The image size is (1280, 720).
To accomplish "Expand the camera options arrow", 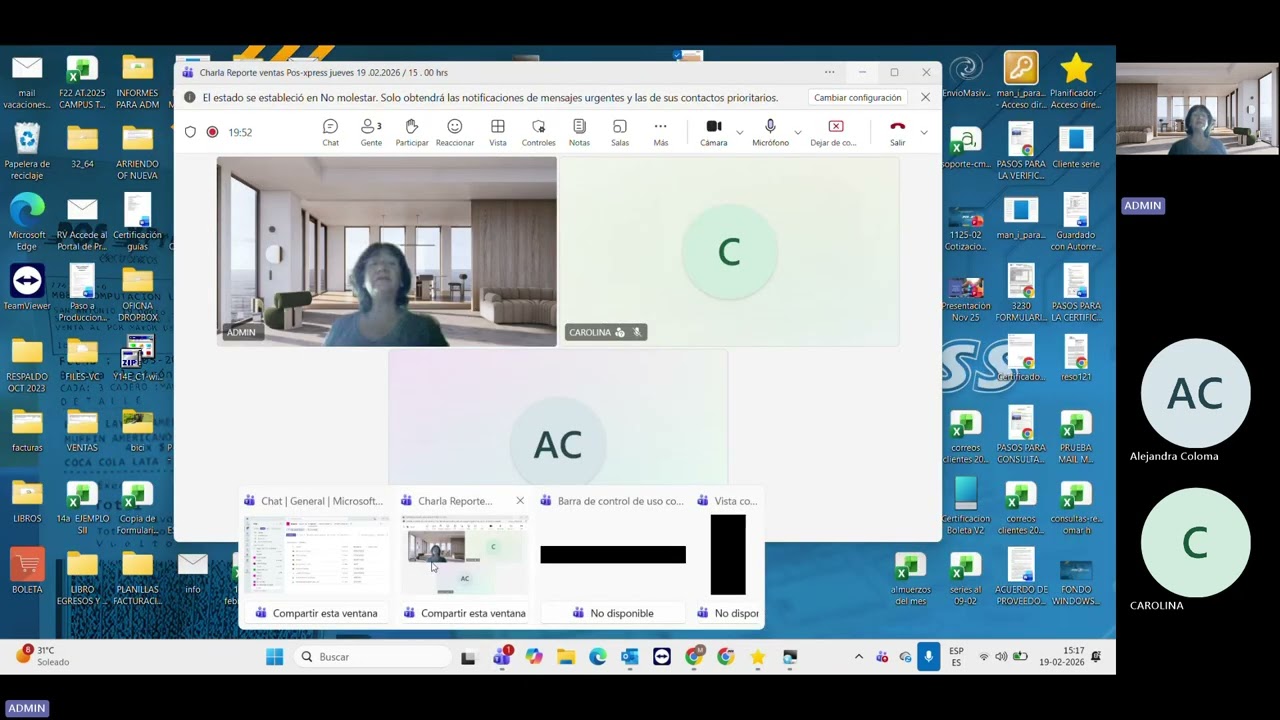I will tap(739, 132).
